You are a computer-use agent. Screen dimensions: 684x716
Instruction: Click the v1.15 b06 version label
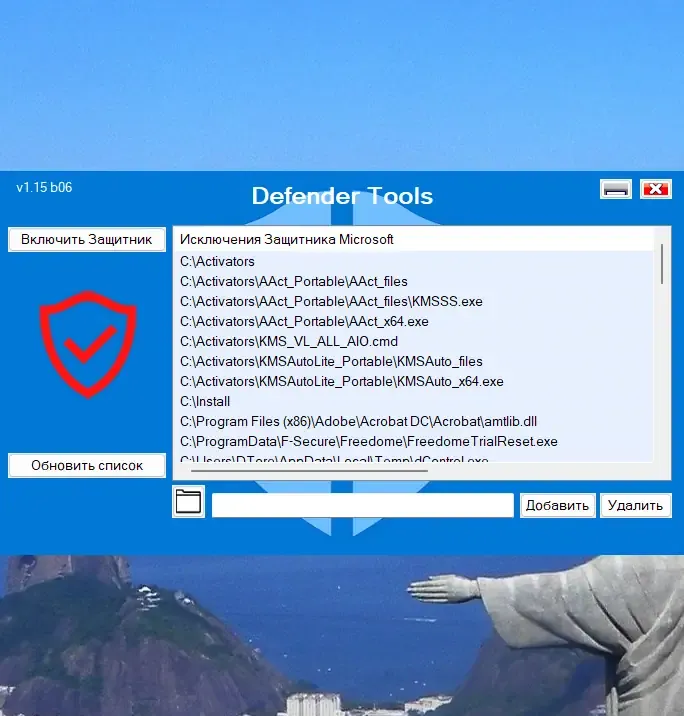click(44, 187)
